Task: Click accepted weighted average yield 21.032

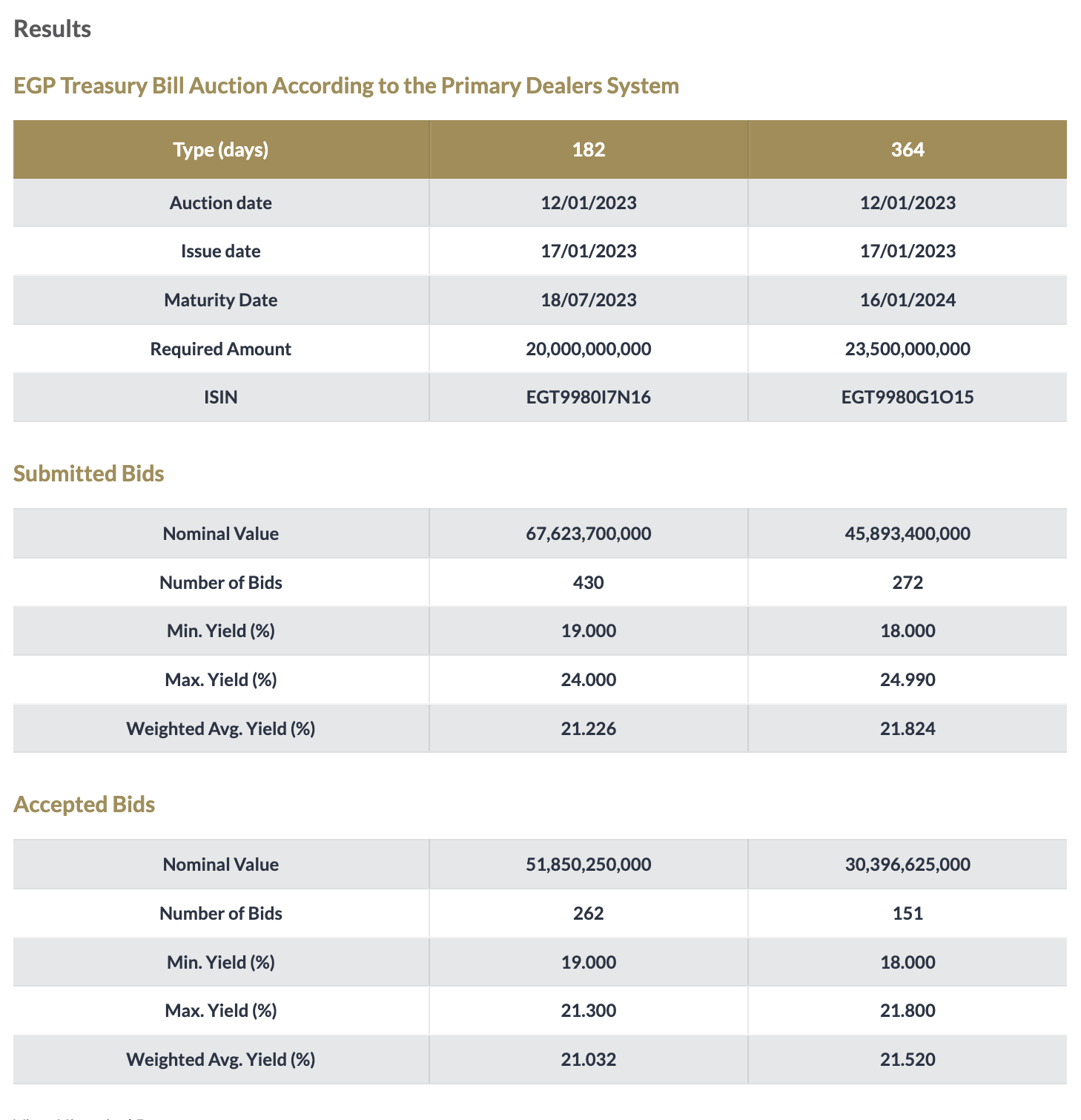Action: pyautogui.click(x=589, y=1060)
